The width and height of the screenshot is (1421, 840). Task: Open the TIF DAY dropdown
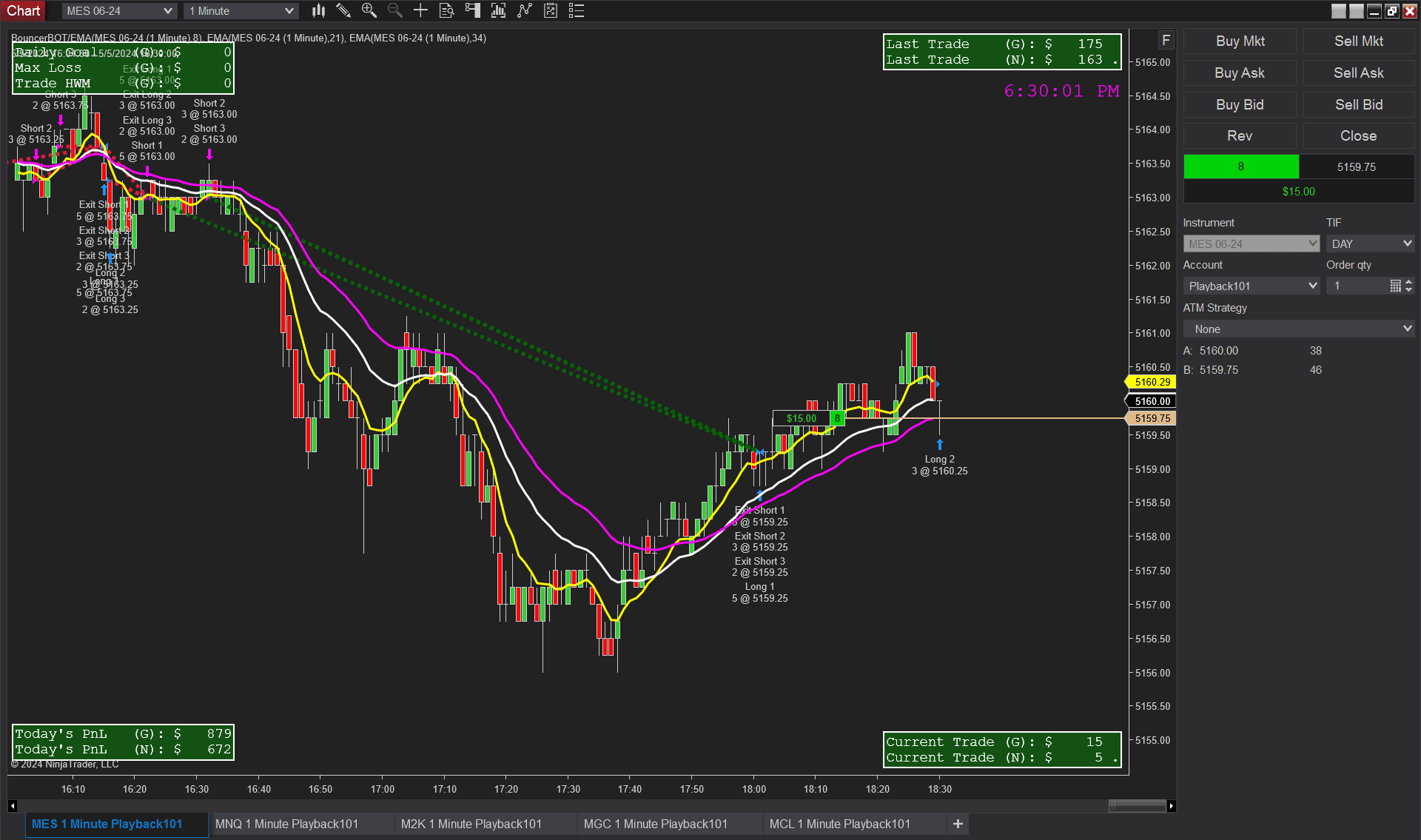tap(1370, 243)
